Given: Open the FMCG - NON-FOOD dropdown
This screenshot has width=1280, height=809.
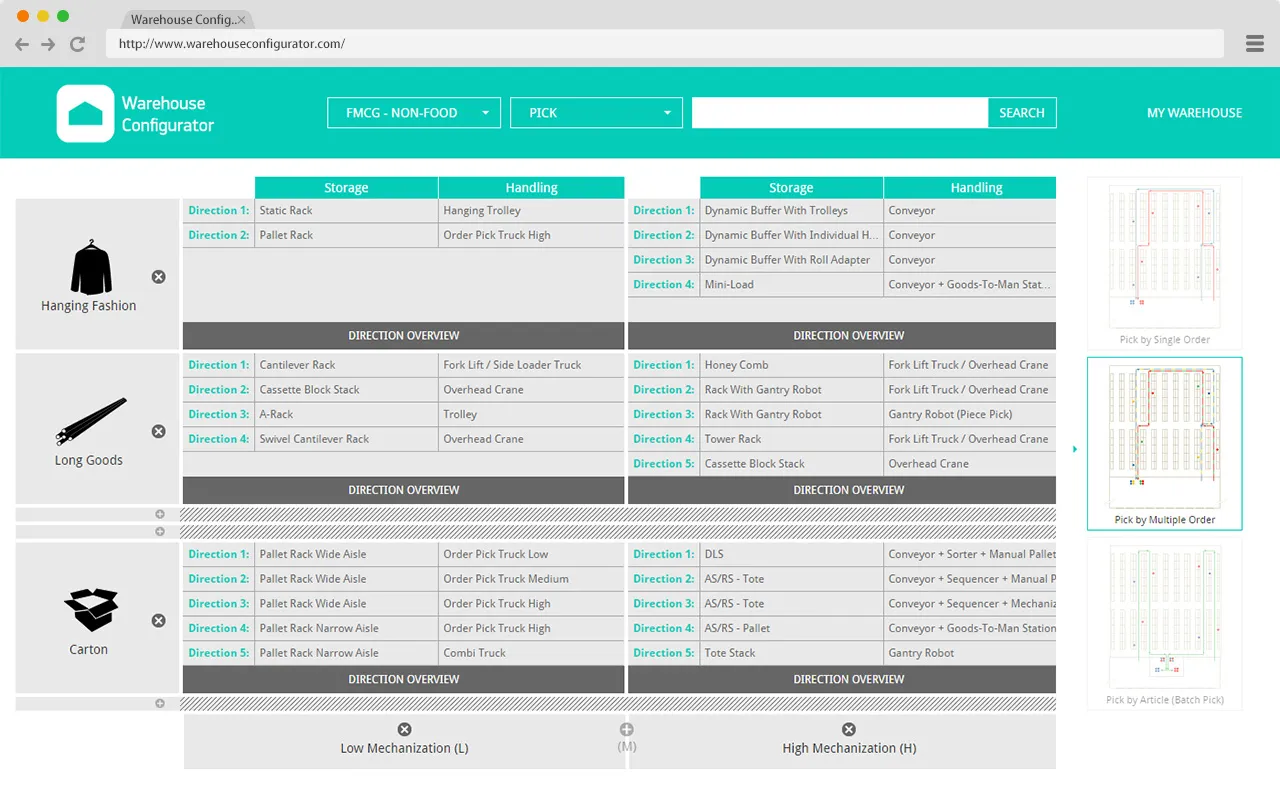Looking at the screenshot, I should (414, 113).
